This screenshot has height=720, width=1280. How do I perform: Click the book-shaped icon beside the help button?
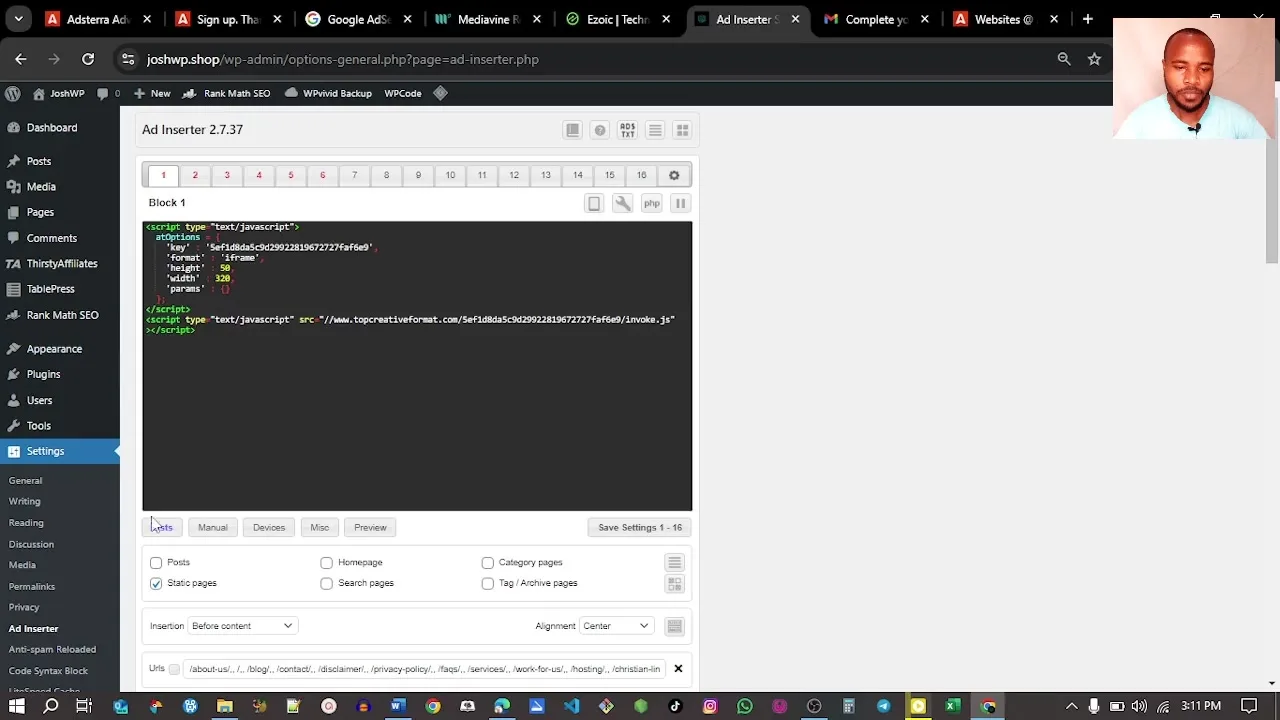tap(572, 130)
